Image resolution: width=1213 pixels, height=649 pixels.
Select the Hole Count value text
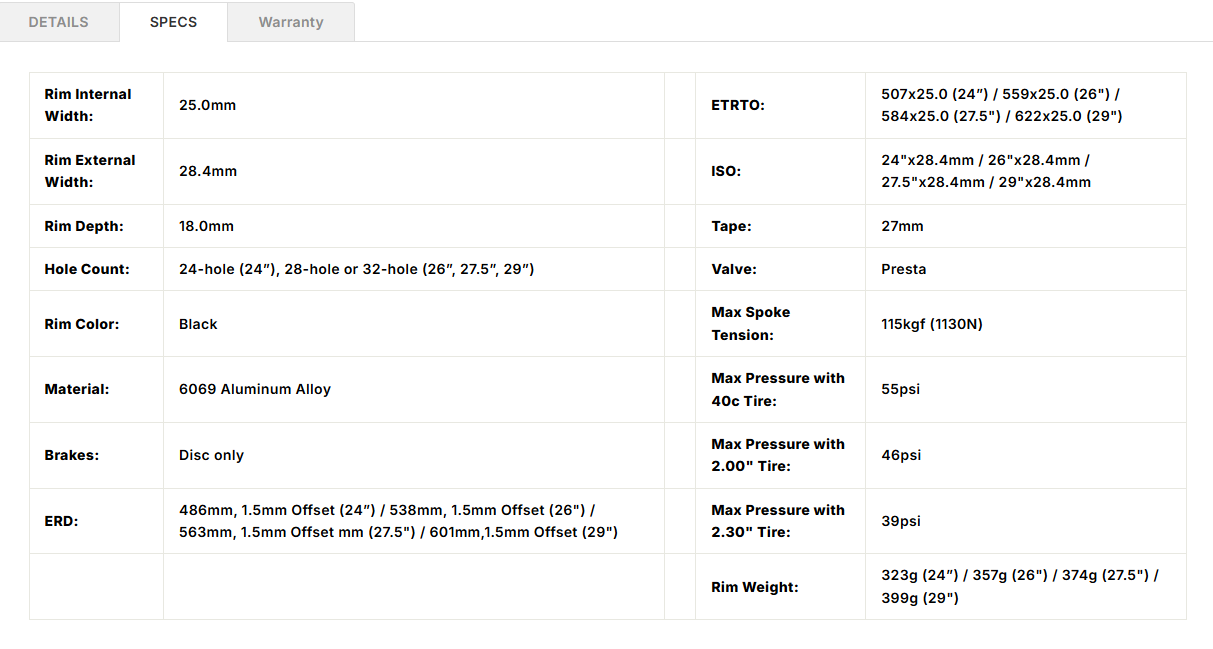pos(356,269)
